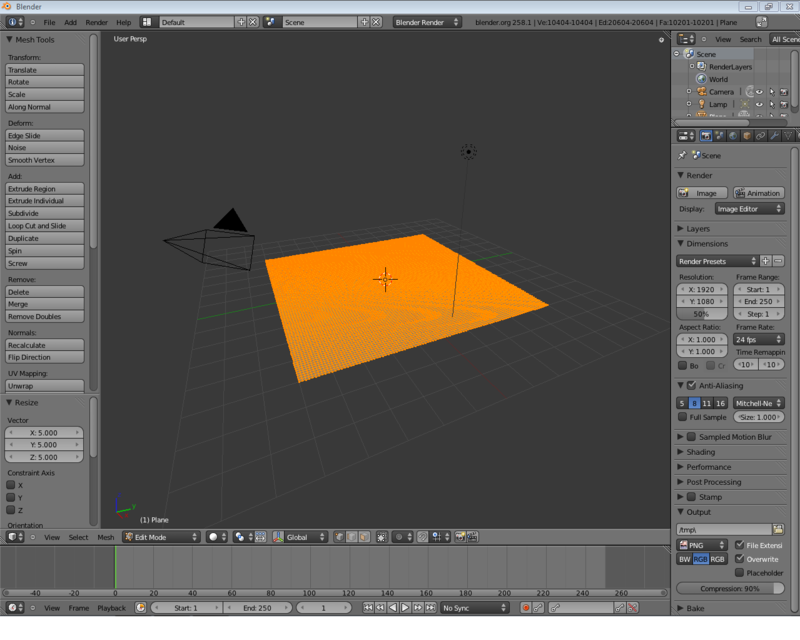The image size is (800, 640).
Task: Click the World globe icon in outliner
Action: [x=702, y=79]
